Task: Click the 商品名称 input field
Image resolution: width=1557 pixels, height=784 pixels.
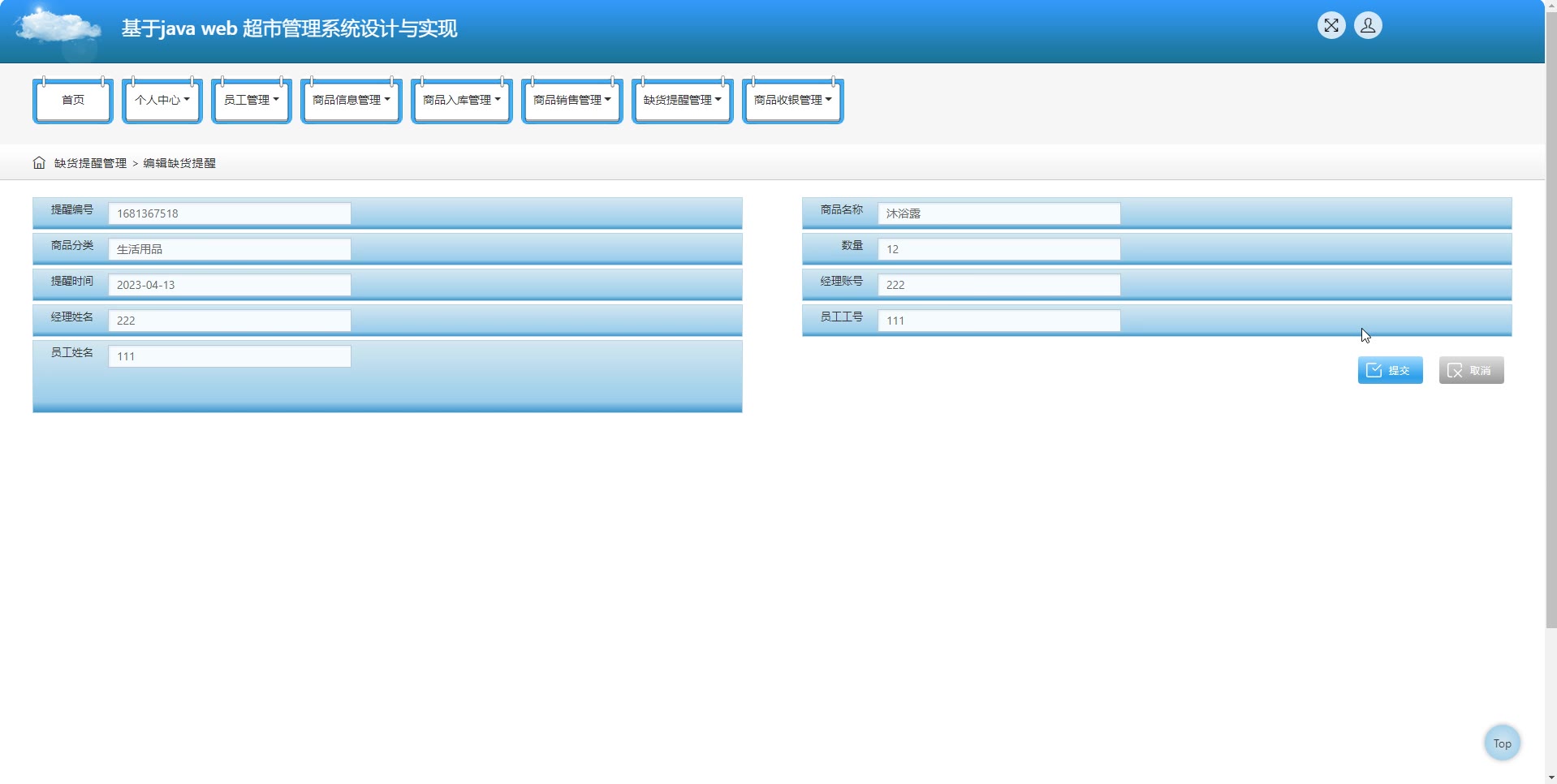Action: [999, 213]
